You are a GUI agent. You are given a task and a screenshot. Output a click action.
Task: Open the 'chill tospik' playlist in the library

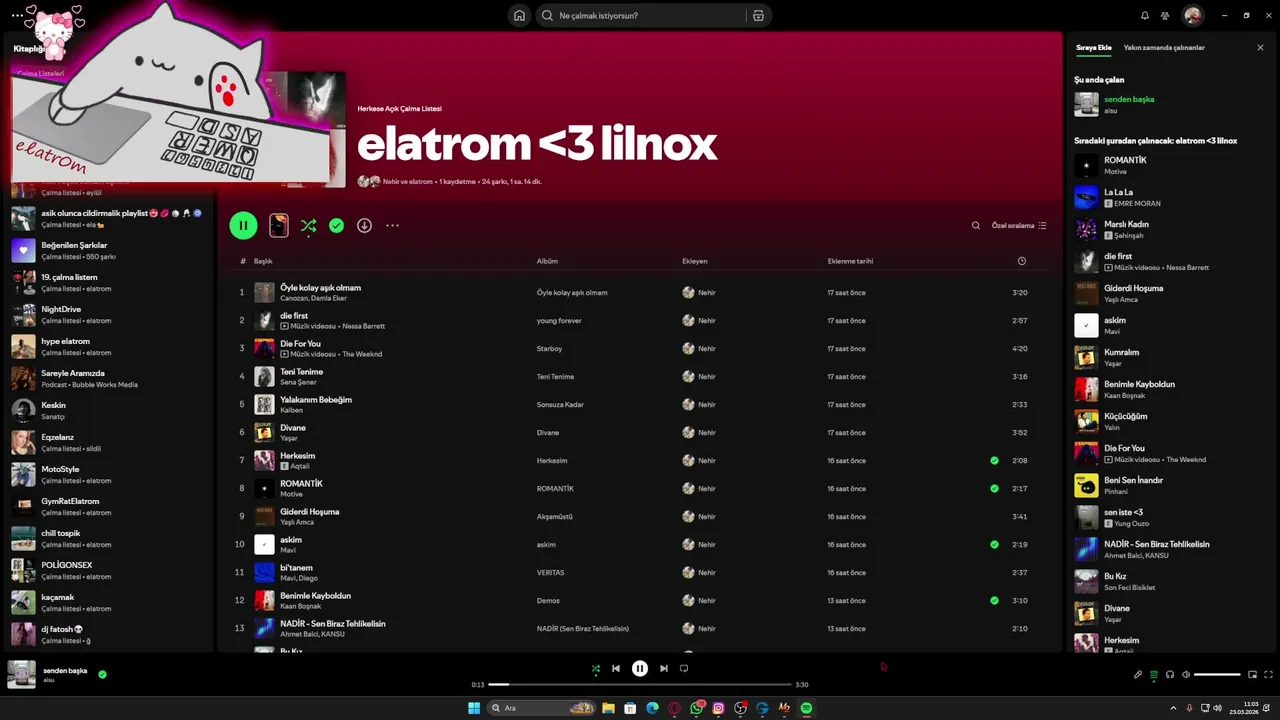click(x=110, y=538)
